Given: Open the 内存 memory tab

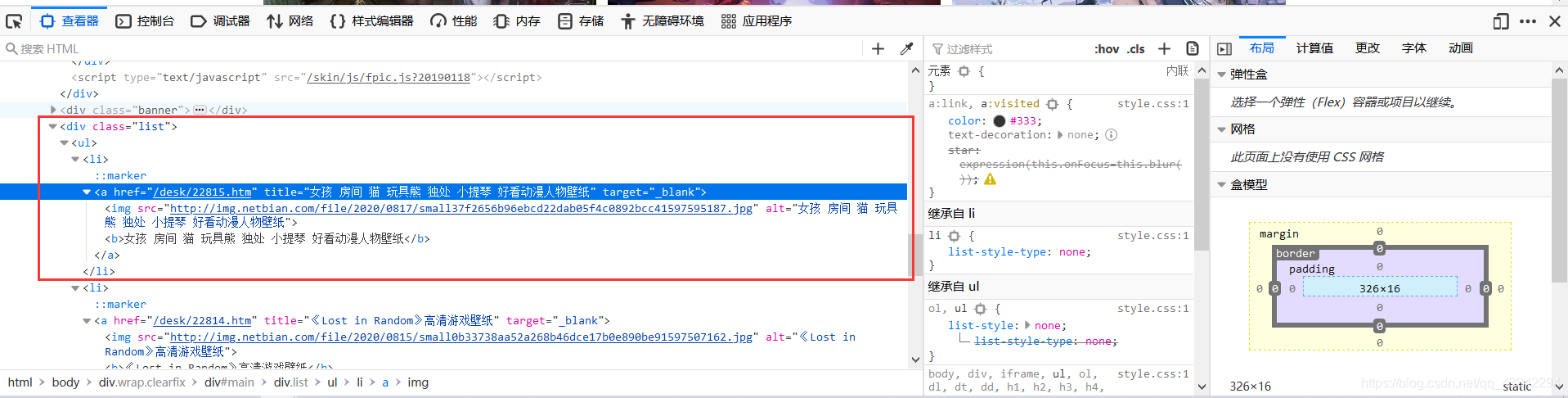Looking at the screenshot, I should coord(517,21).
